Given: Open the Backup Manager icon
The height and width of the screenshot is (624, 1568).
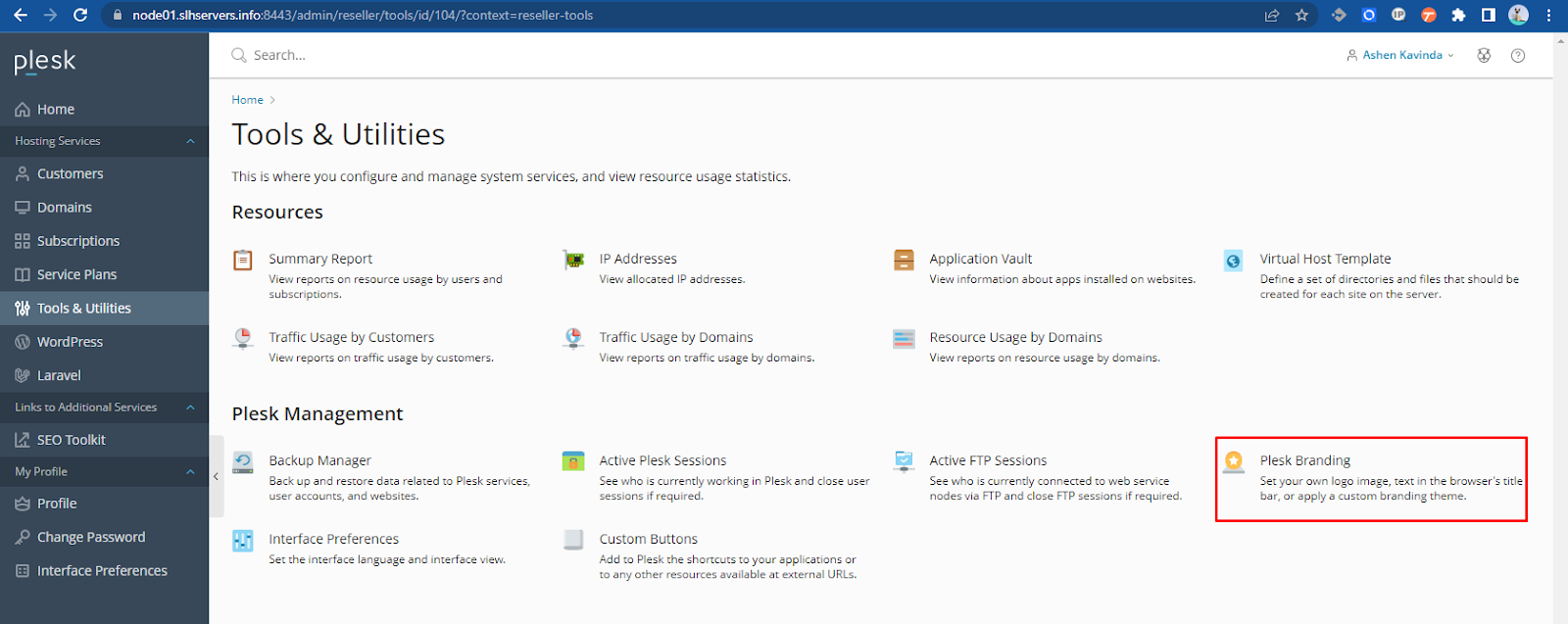Looking at the screenshot, I should pos(243,461).
